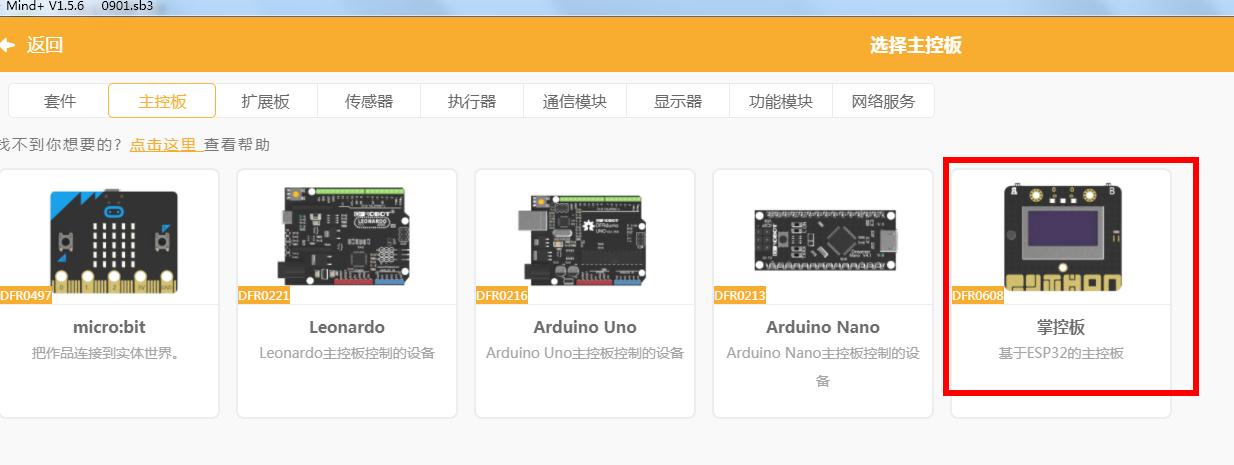Click the DFR0221 product tag
This screenshot has width=1234, height=465.
coord(264,296)
